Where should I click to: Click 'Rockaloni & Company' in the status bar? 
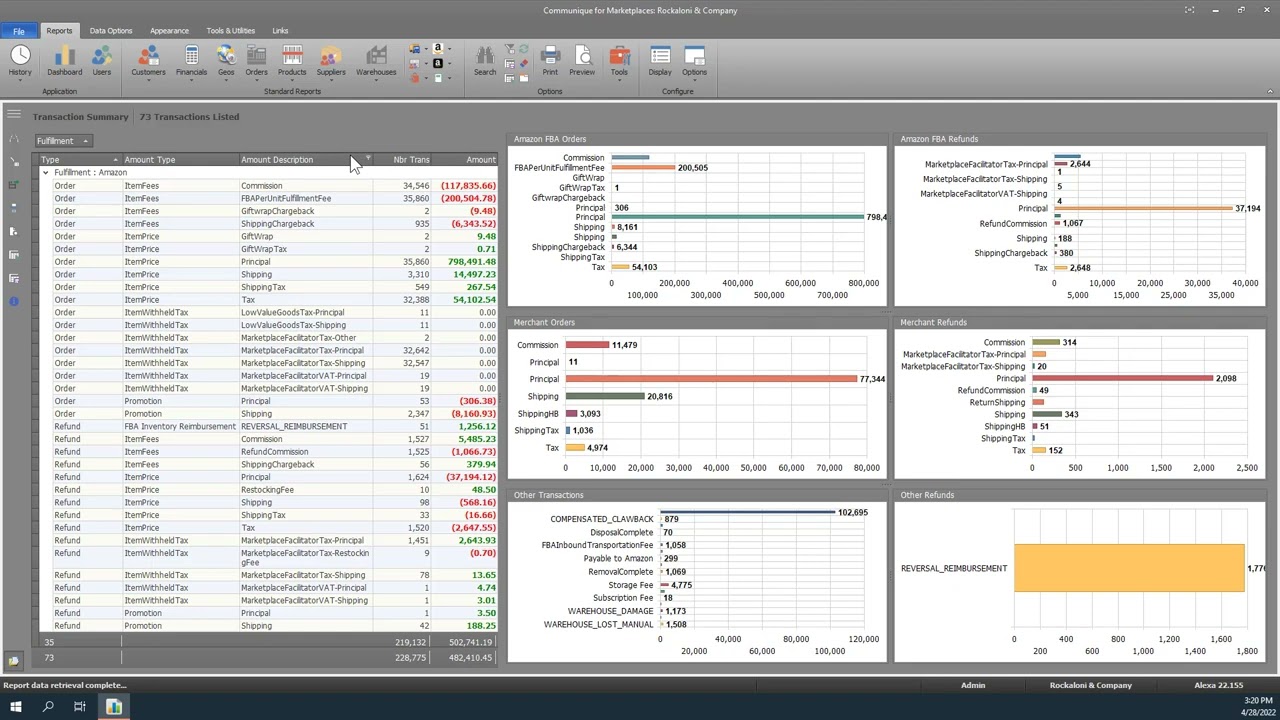[x=1091, y=685]
